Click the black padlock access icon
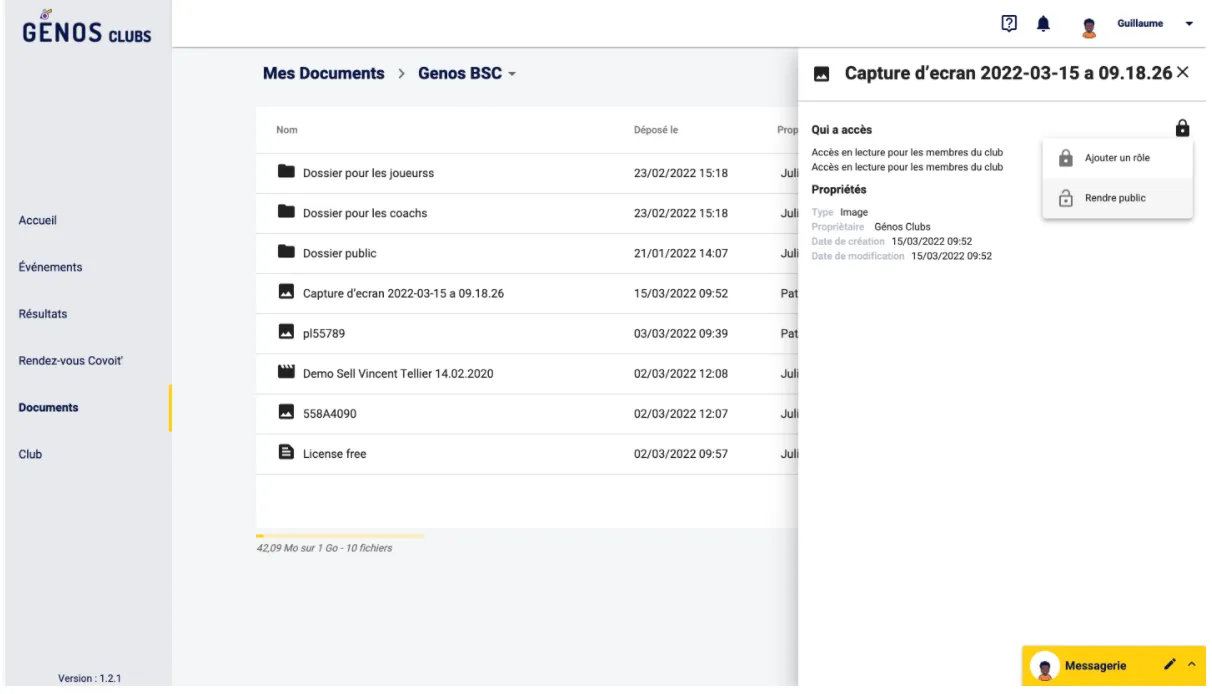Image resolution: width=1212 pixels, height=694 pixels. [1182, 128]
